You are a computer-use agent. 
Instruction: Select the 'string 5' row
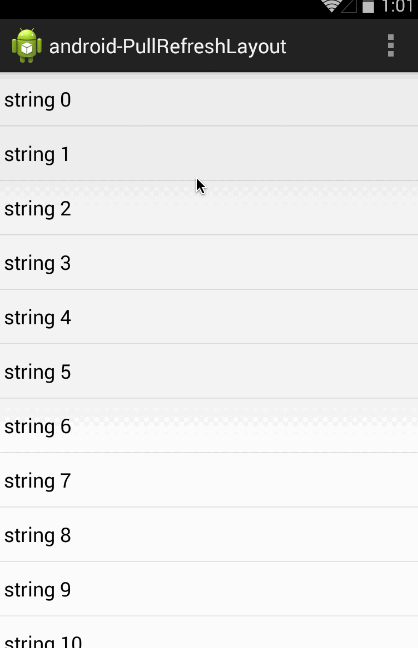click(x=209, y=372)
